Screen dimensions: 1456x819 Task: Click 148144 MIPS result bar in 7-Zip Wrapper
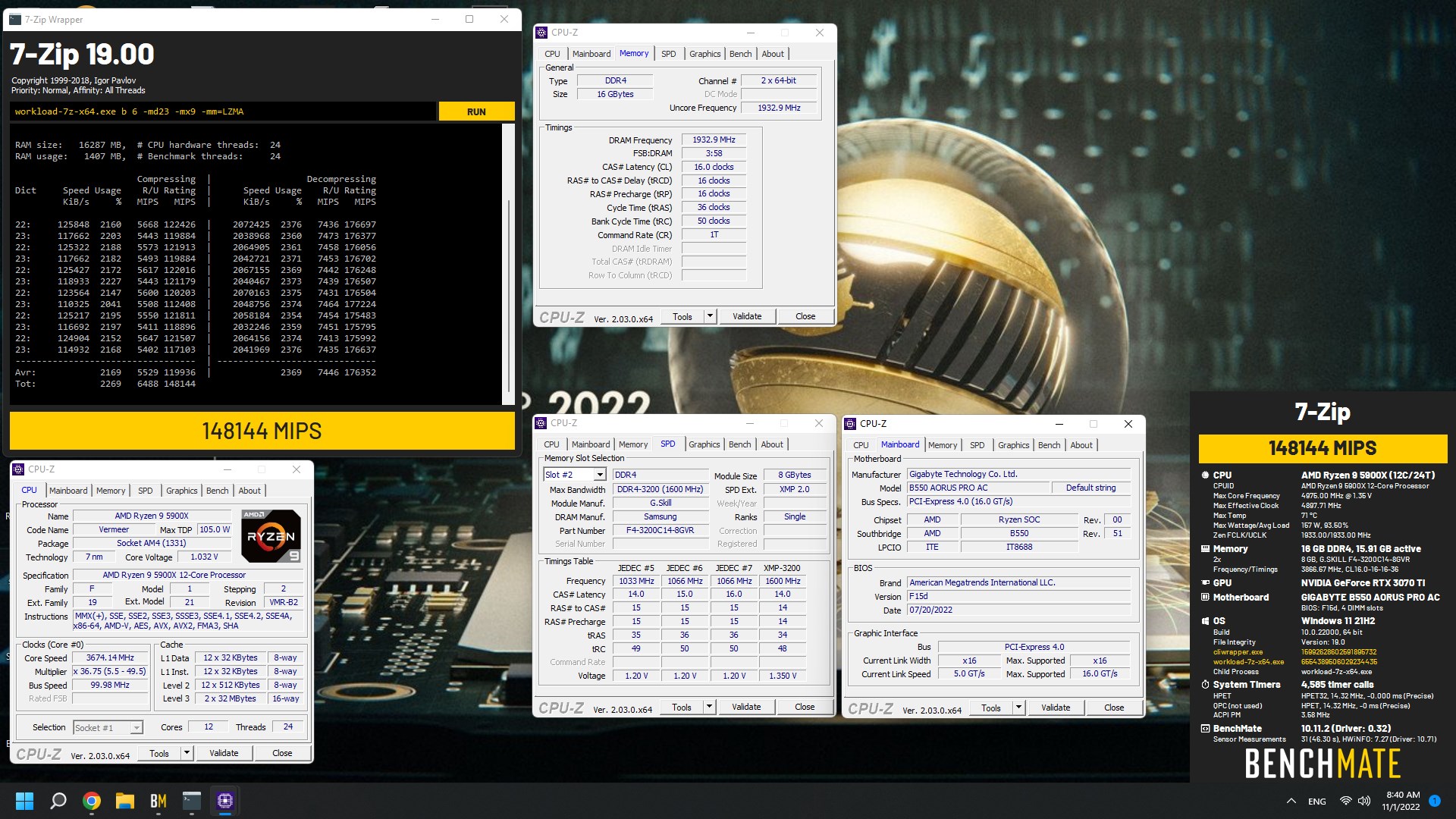pos(262,431)
